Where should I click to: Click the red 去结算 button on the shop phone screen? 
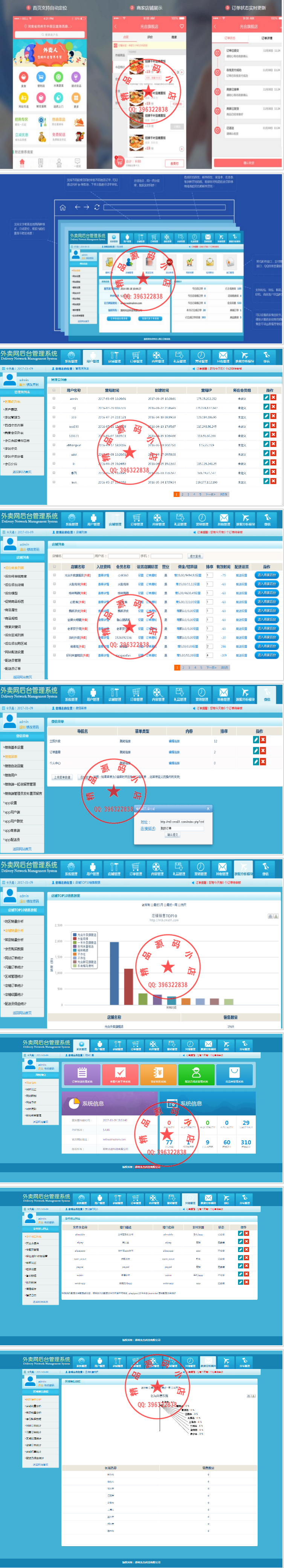point(174,163)
